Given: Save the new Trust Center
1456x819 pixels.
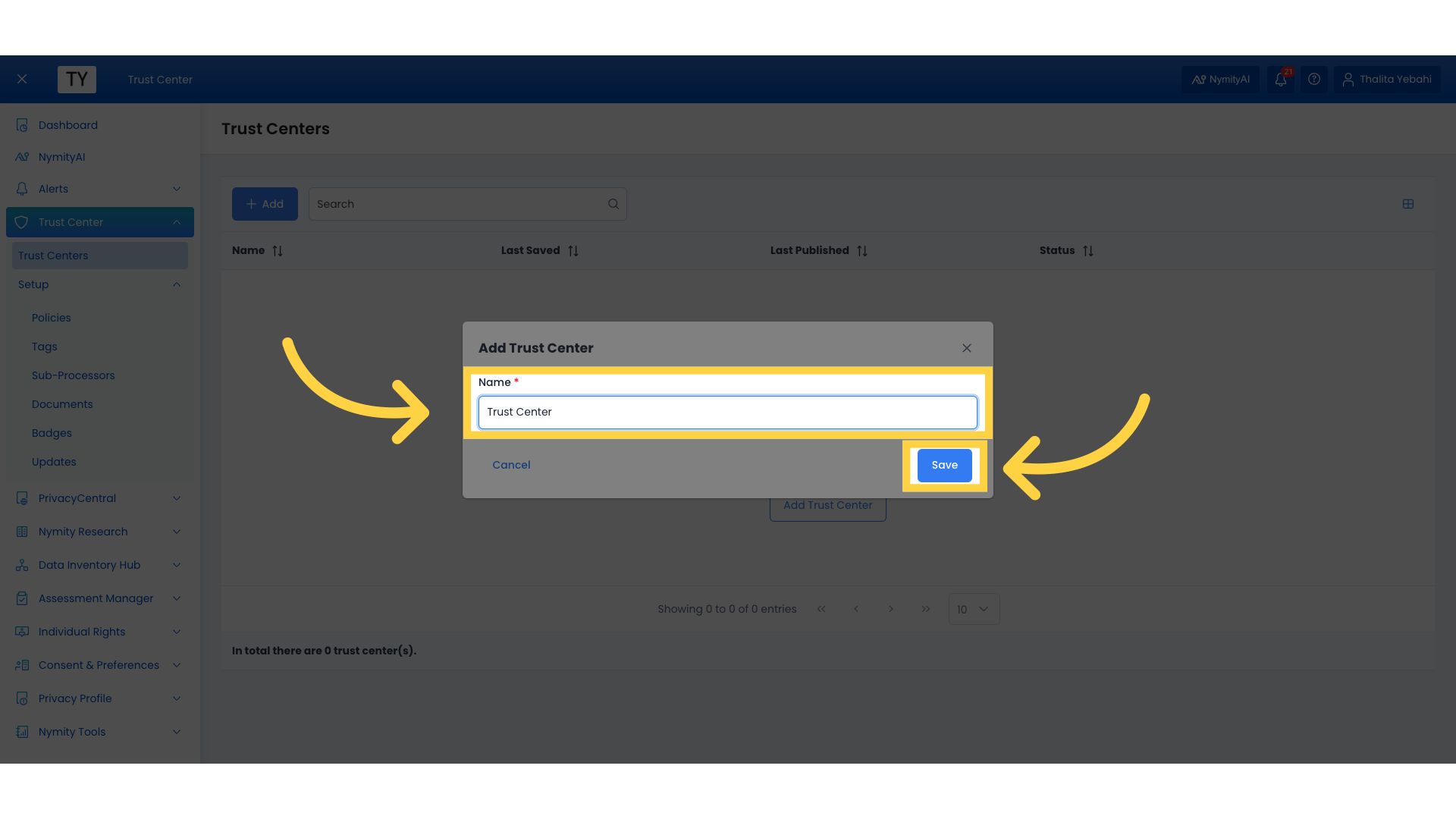Looking at the screenshot, I should [x=944, y=465].
